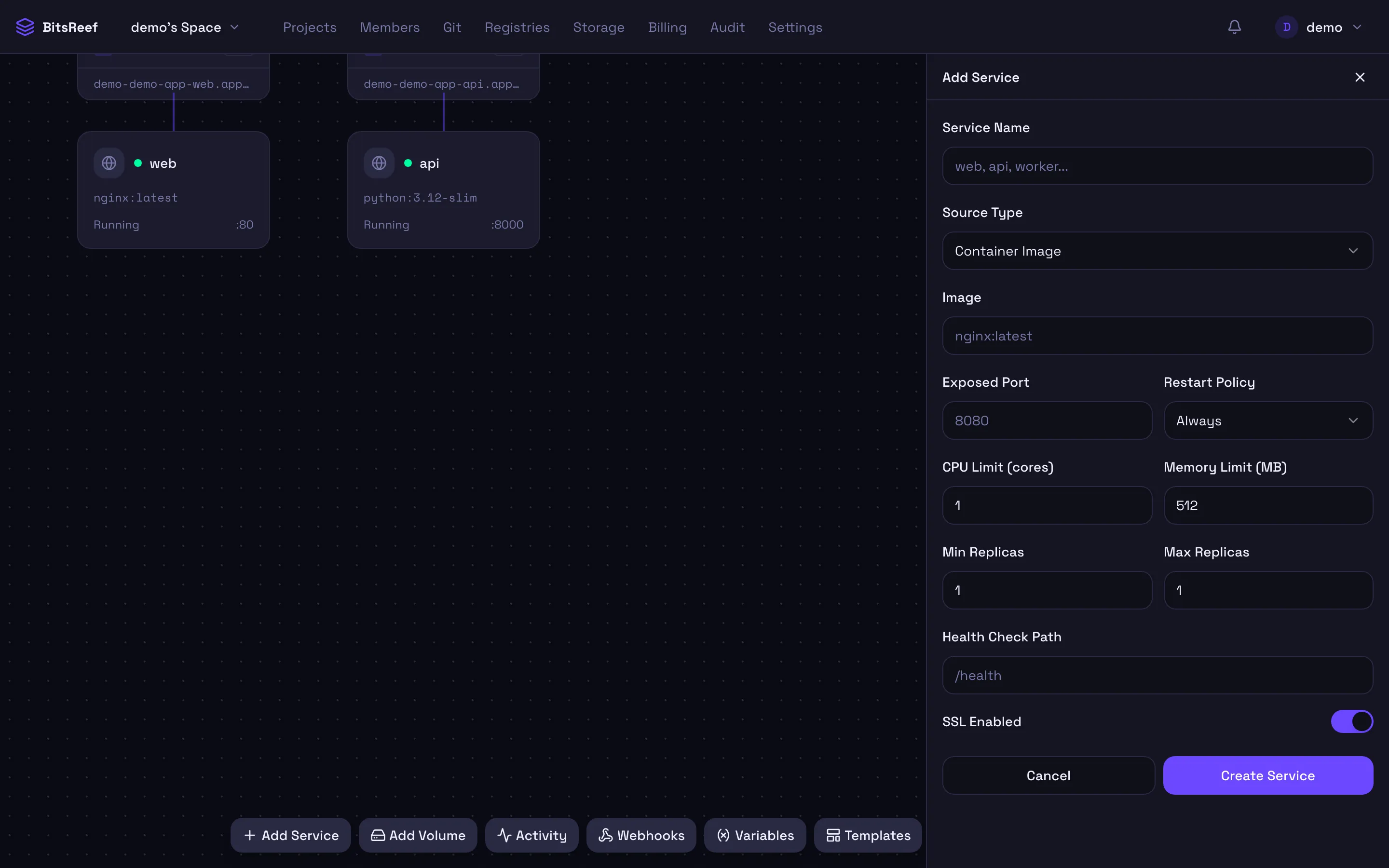Click the Health Check Path label
Screen dimensions: 1389x868
(1002, 637)
